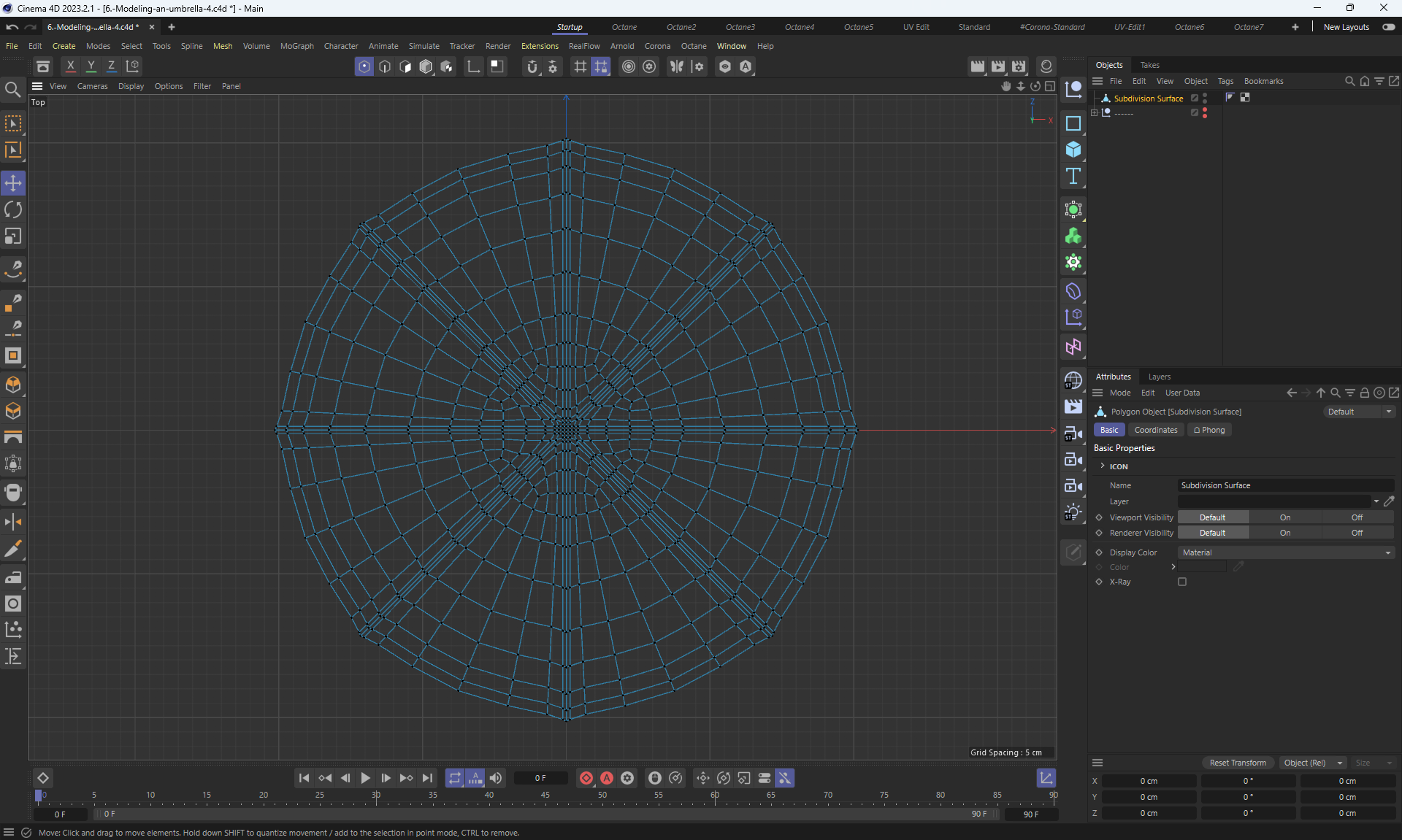Switch to the Coordinates tab
This screenshot has width=1402, height=840.
[x=1155, y=430]
